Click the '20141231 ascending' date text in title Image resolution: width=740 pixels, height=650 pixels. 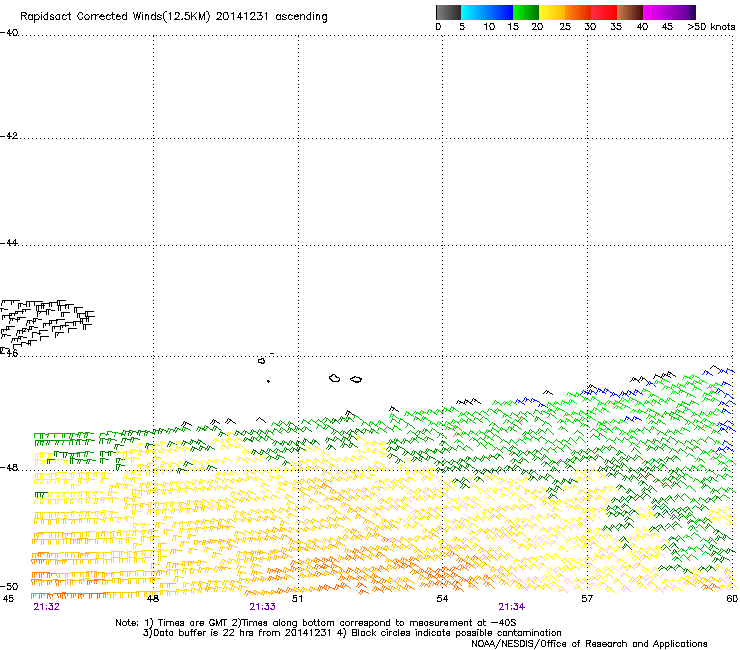271,17
